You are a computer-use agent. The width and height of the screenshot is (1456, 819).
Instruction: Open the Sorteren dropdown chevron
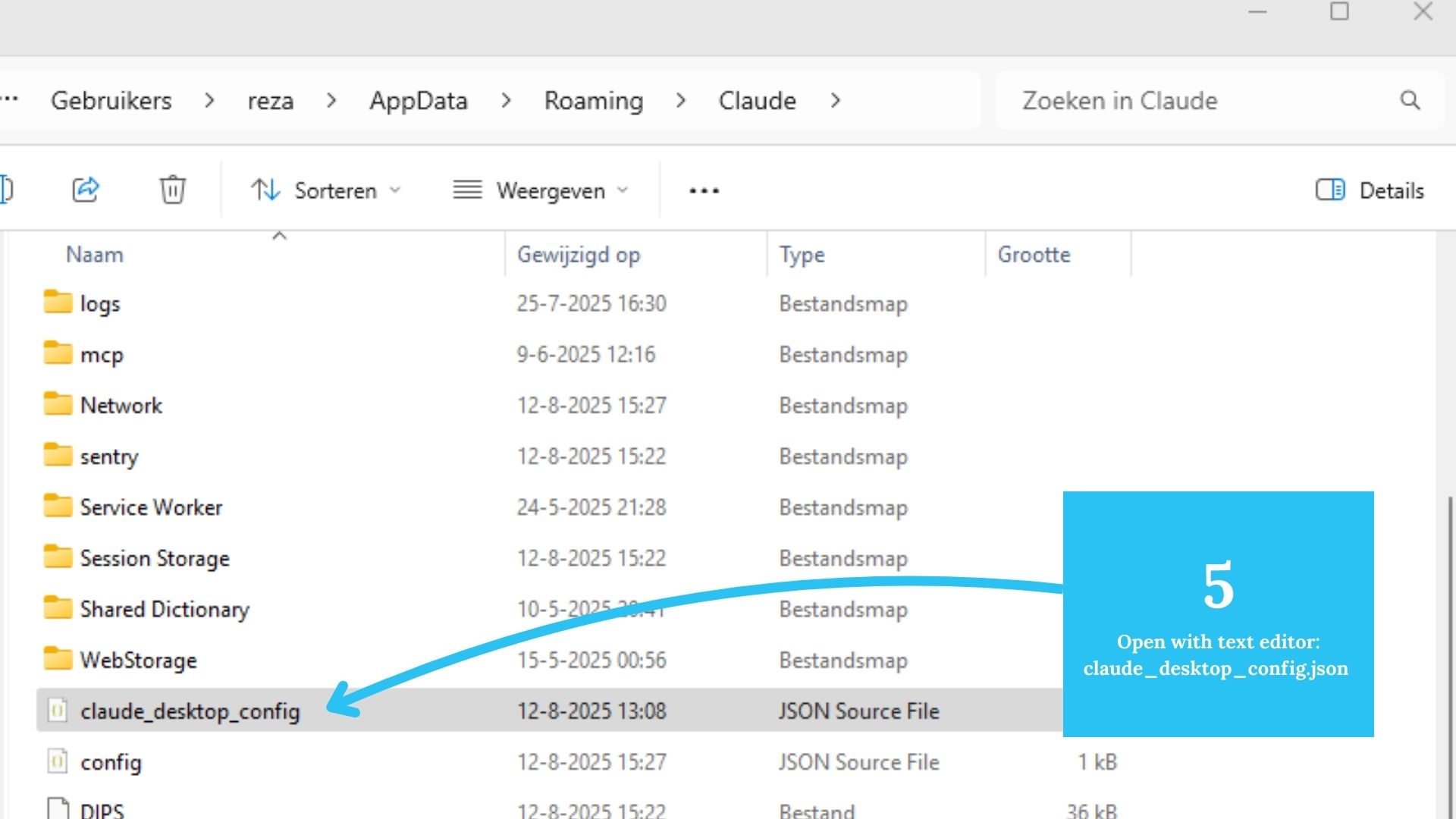395,191
